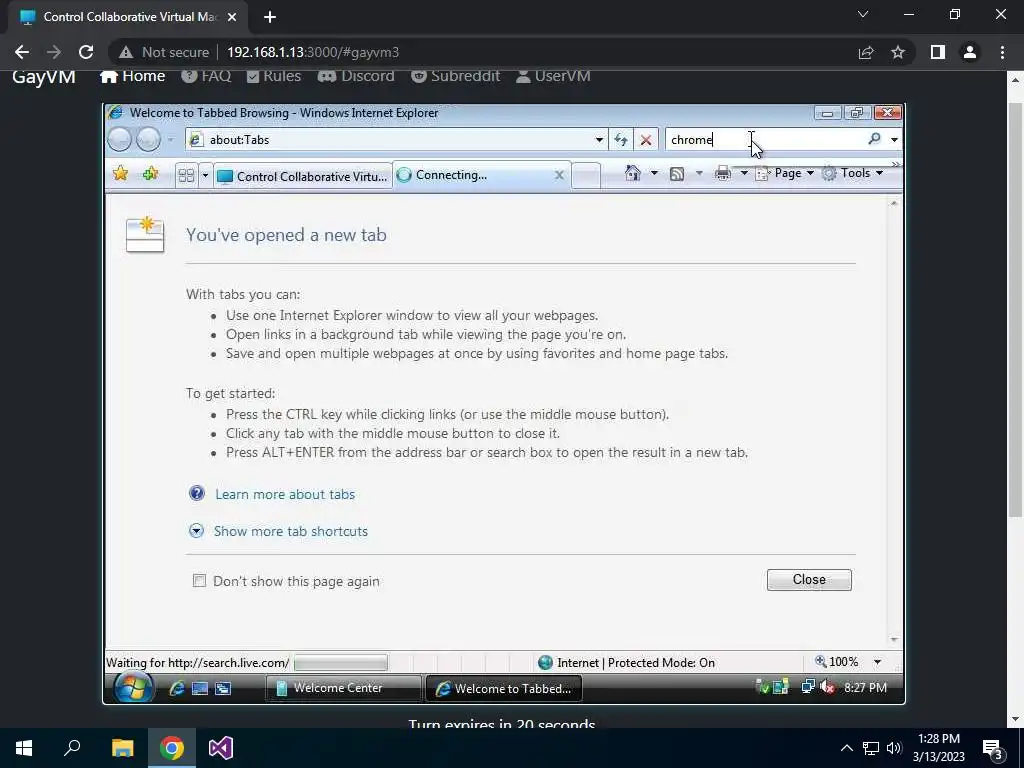Viewport: 1024px width, 768px height.
Task: Expand Print dropdown arrow
Action: [x=744, y=173]
